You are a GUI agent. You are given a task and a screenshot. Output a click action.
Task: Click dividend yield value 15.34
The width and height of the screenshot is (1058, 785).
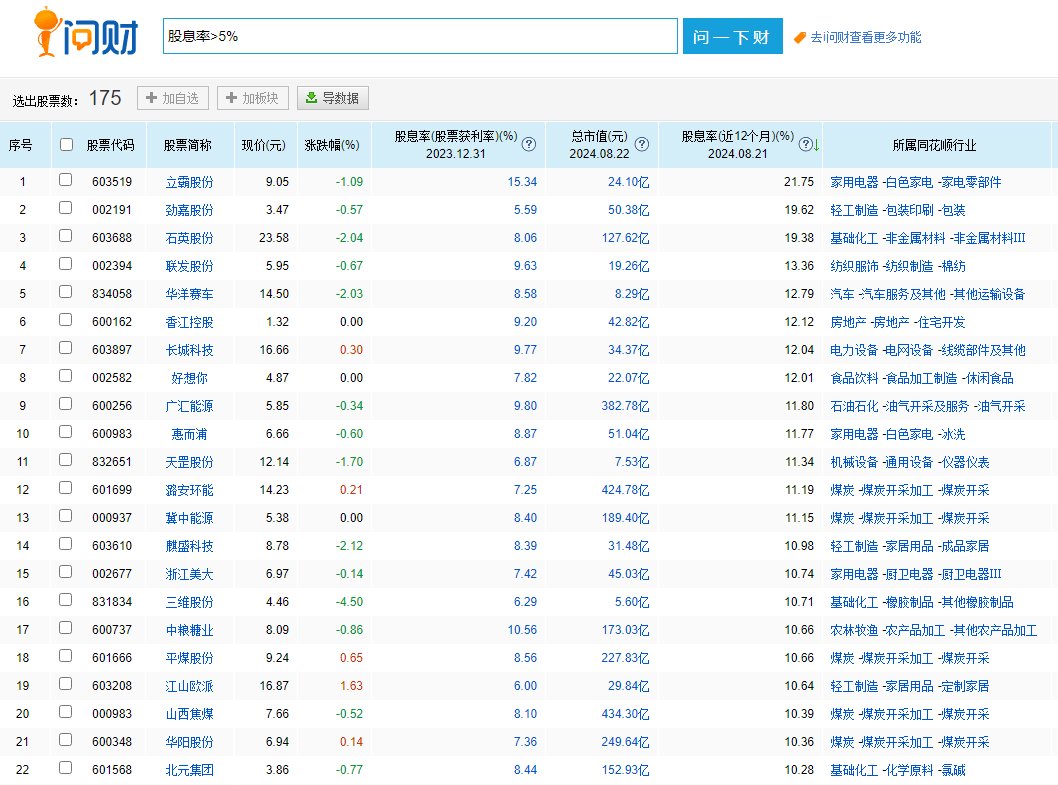(x=522, y=182)
